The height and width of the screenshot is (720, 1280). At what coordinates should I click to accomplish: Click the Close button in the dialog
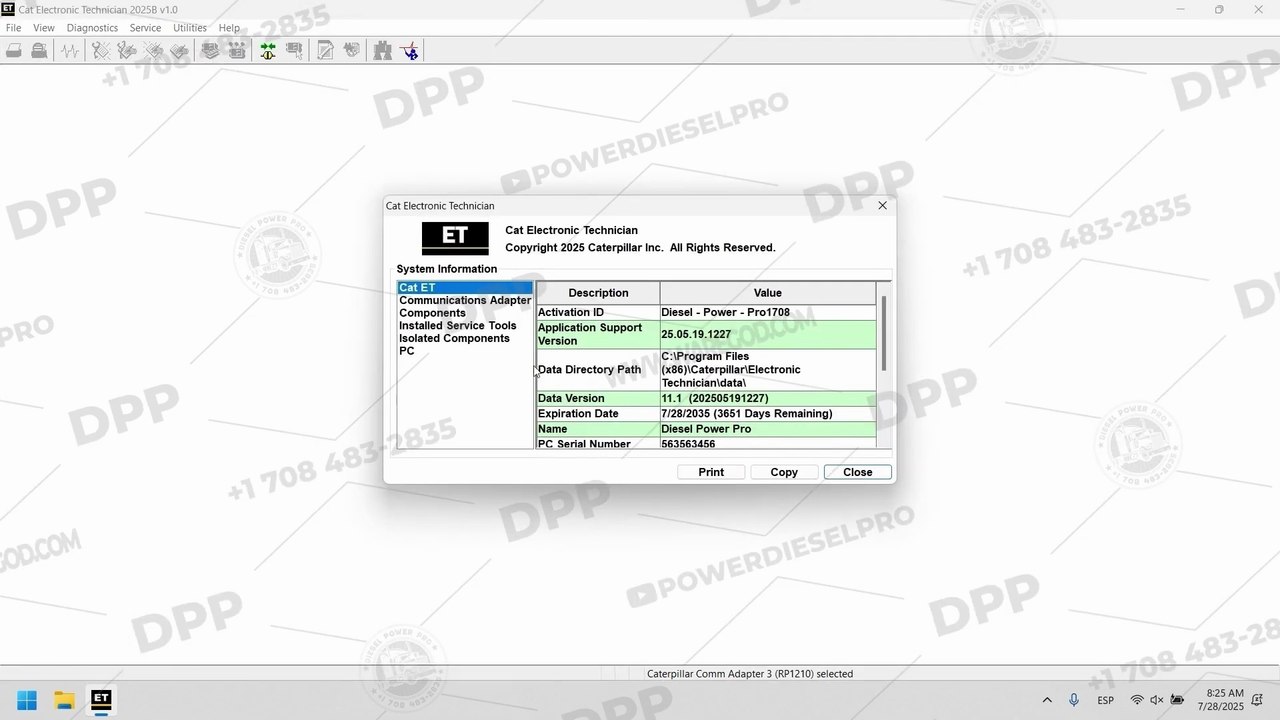(x=858, y=472)
